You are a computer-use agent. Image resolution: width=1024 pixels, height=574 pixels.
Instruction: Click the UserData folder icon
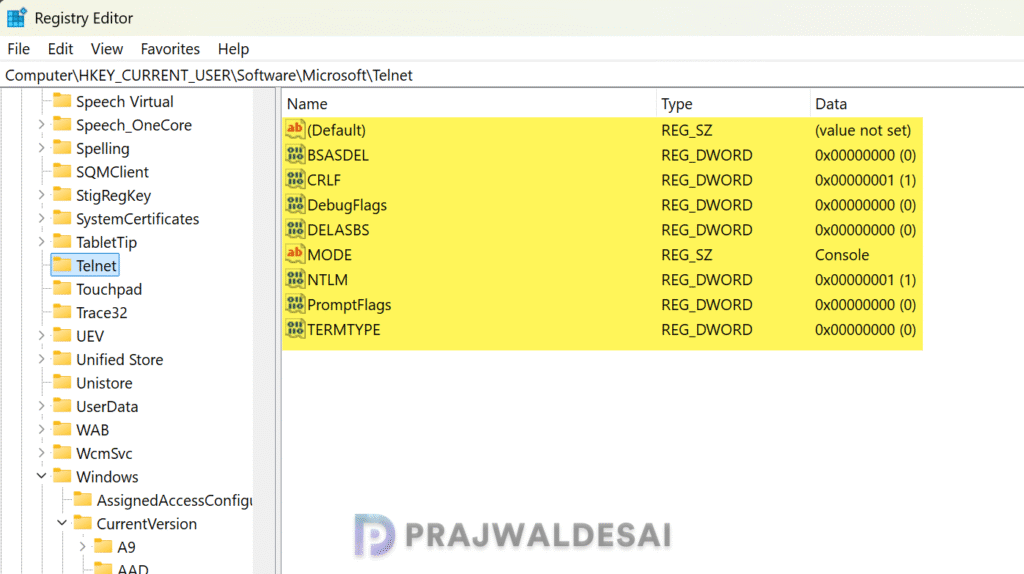62,406
